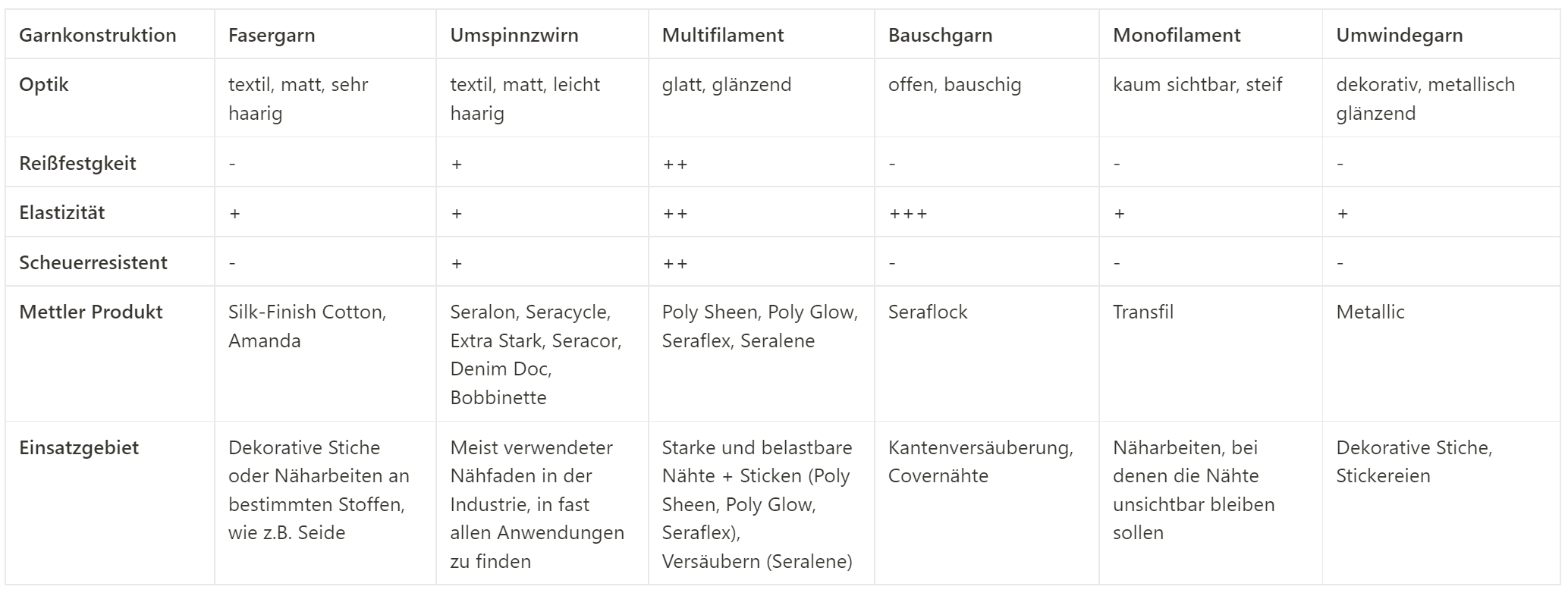Click the 'glatt, glänzend' cell
Screen dimensions: 1568x596
click(x=726, y=84)
